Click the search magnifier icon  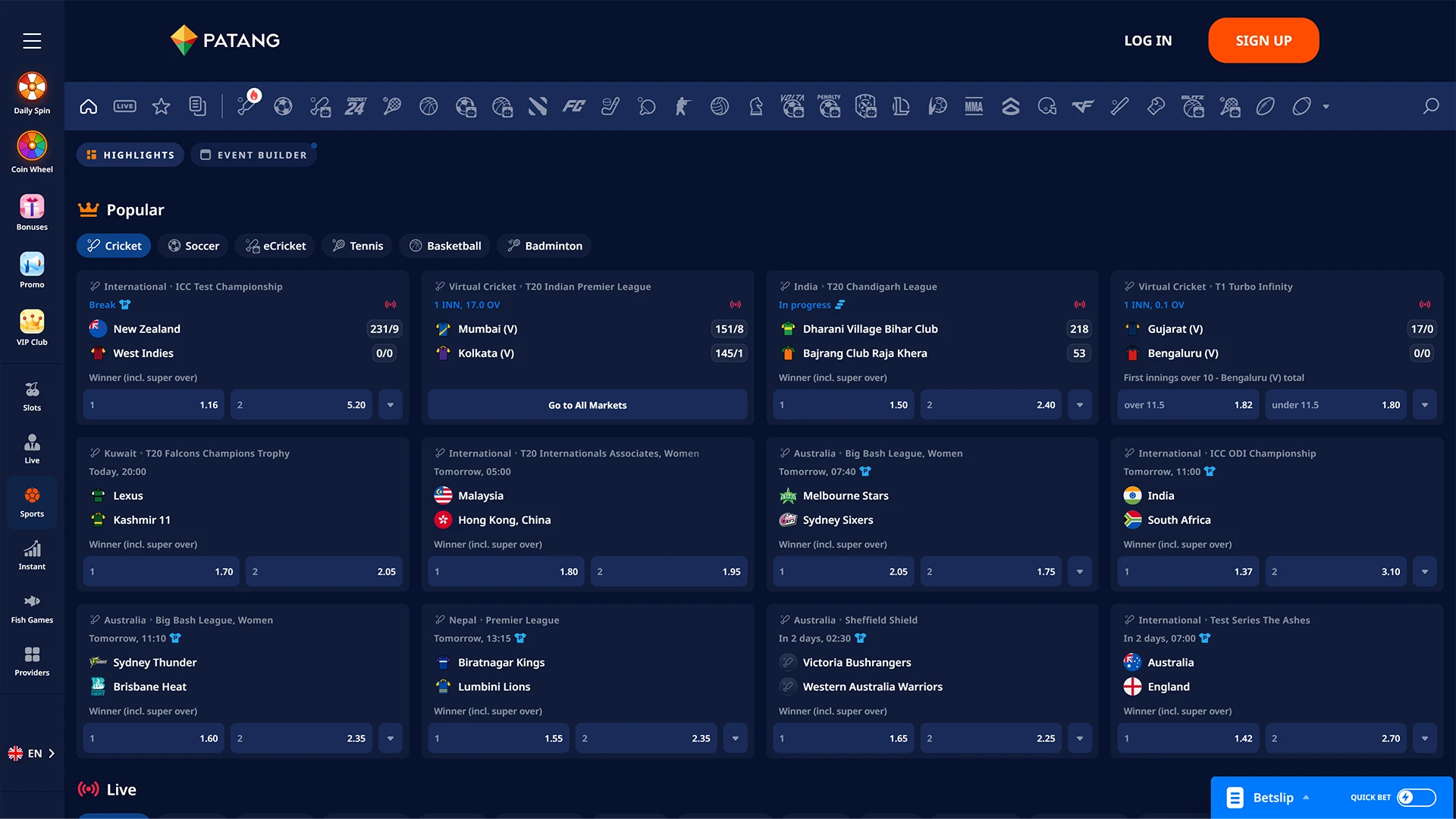pyautogui.click(x=1431, y=106)
